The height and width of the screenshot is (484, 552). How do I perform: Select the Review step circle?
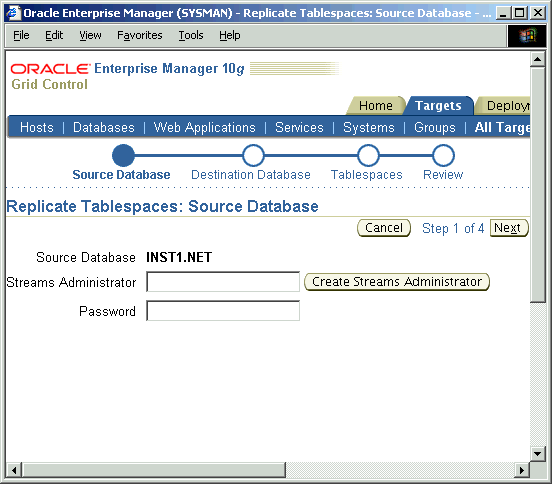pyautogui.click(x=444, y=155)
